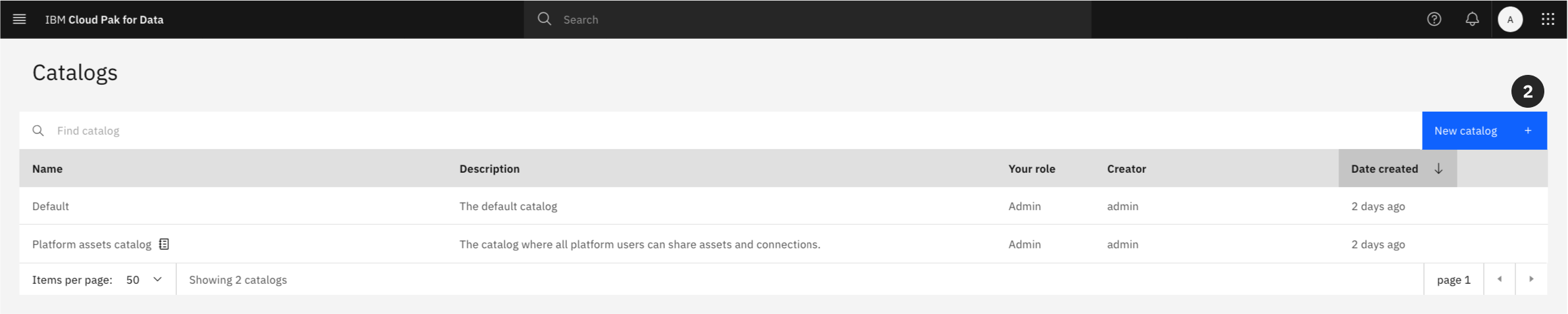Screen dimensions: 1568x314
Task: Sort by the Description column header
Action: click(x=489, y=169)
